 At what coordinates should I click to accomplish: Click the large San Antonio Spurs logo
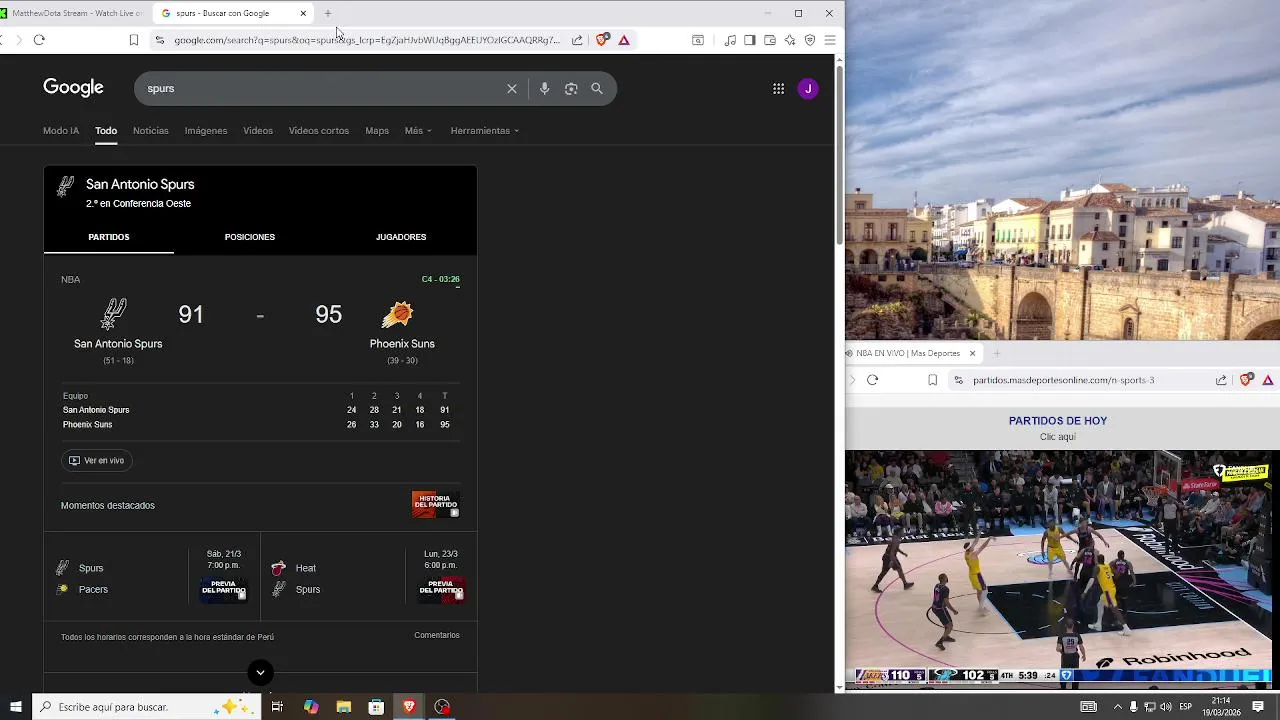[114, 314]
